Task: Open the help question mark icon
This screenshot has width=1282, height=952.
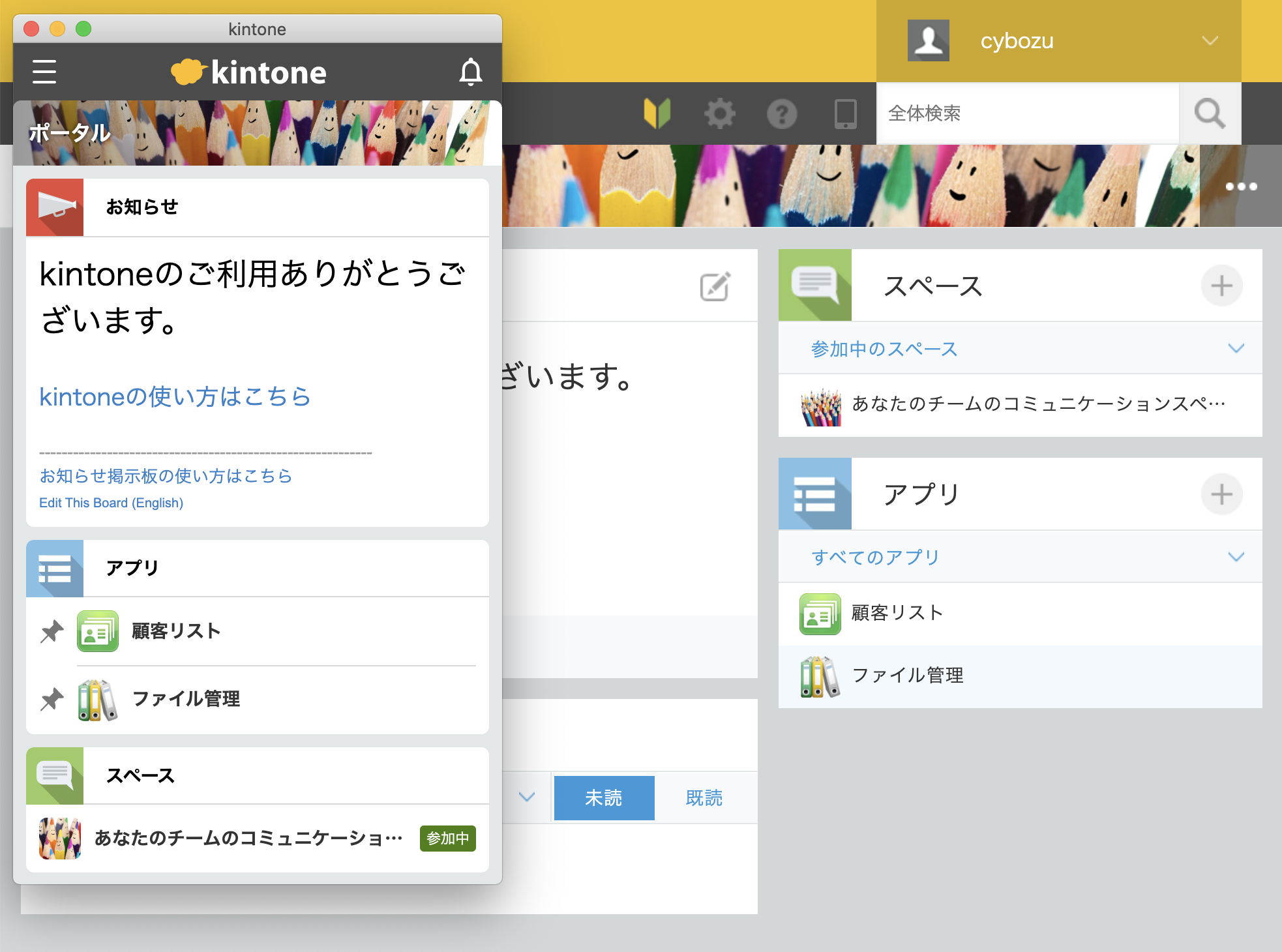Action: [x=782, y=113]
